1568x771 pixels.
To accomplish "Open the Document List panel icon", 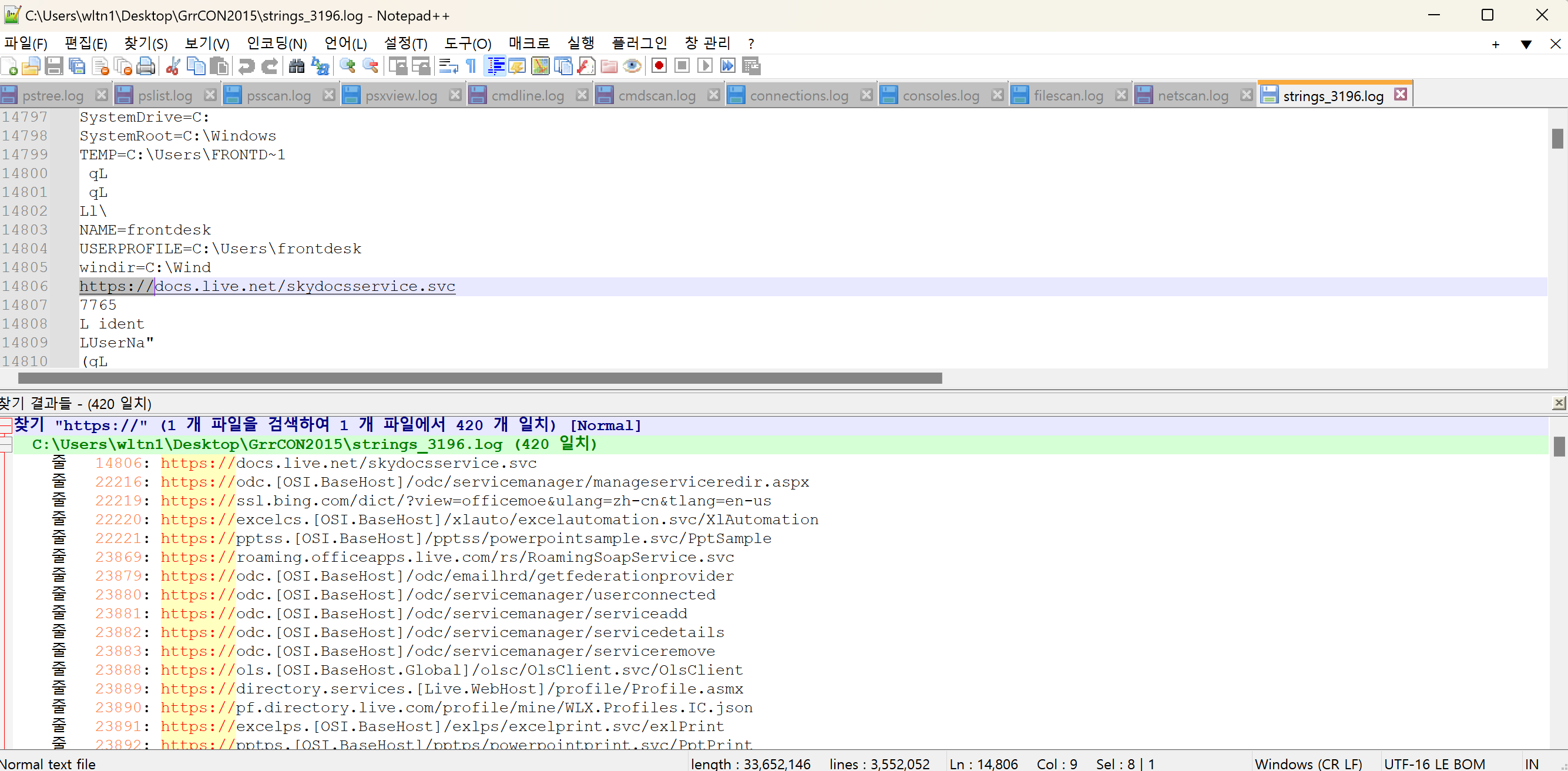I will click(563, 66).
